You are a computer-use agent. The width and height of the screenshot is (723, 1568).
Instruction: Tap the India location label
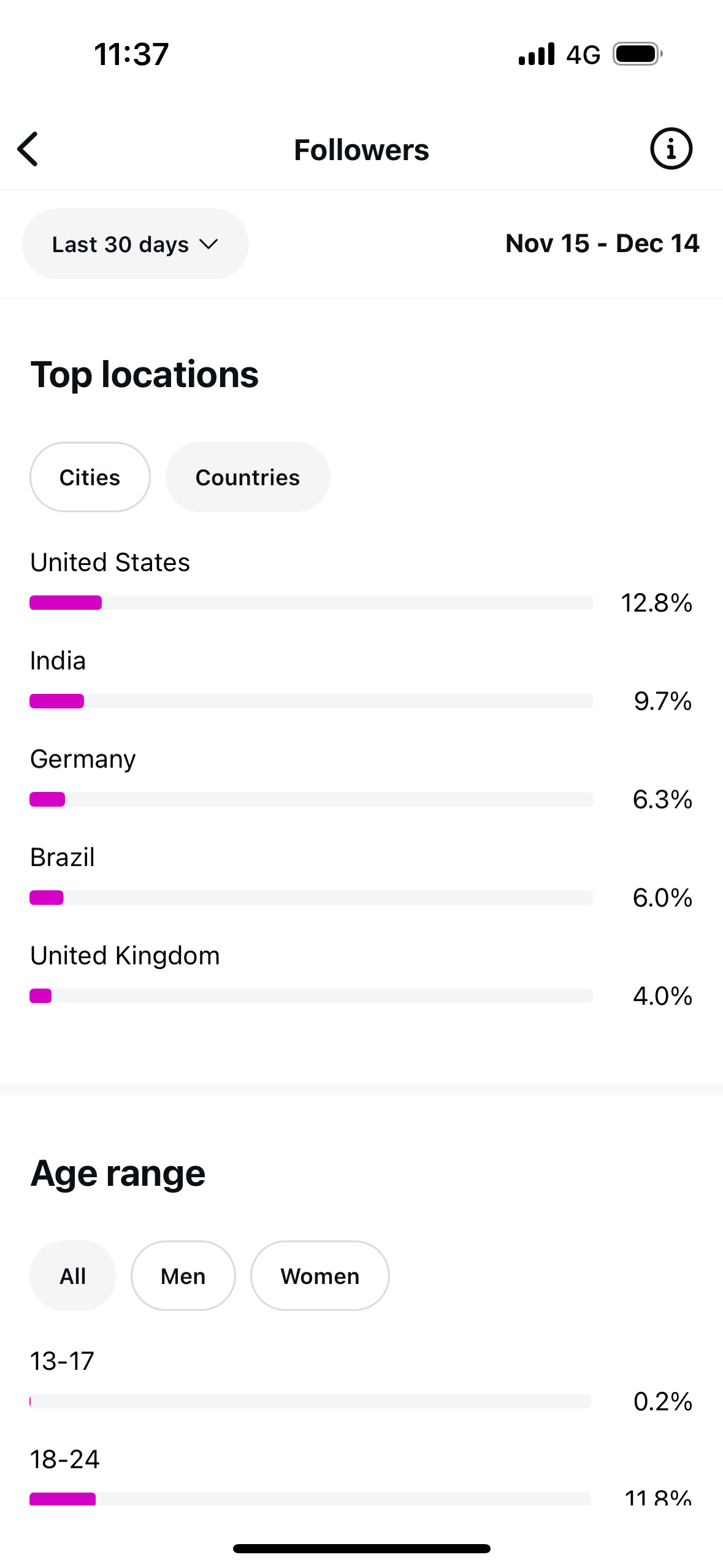pos(58,661)
